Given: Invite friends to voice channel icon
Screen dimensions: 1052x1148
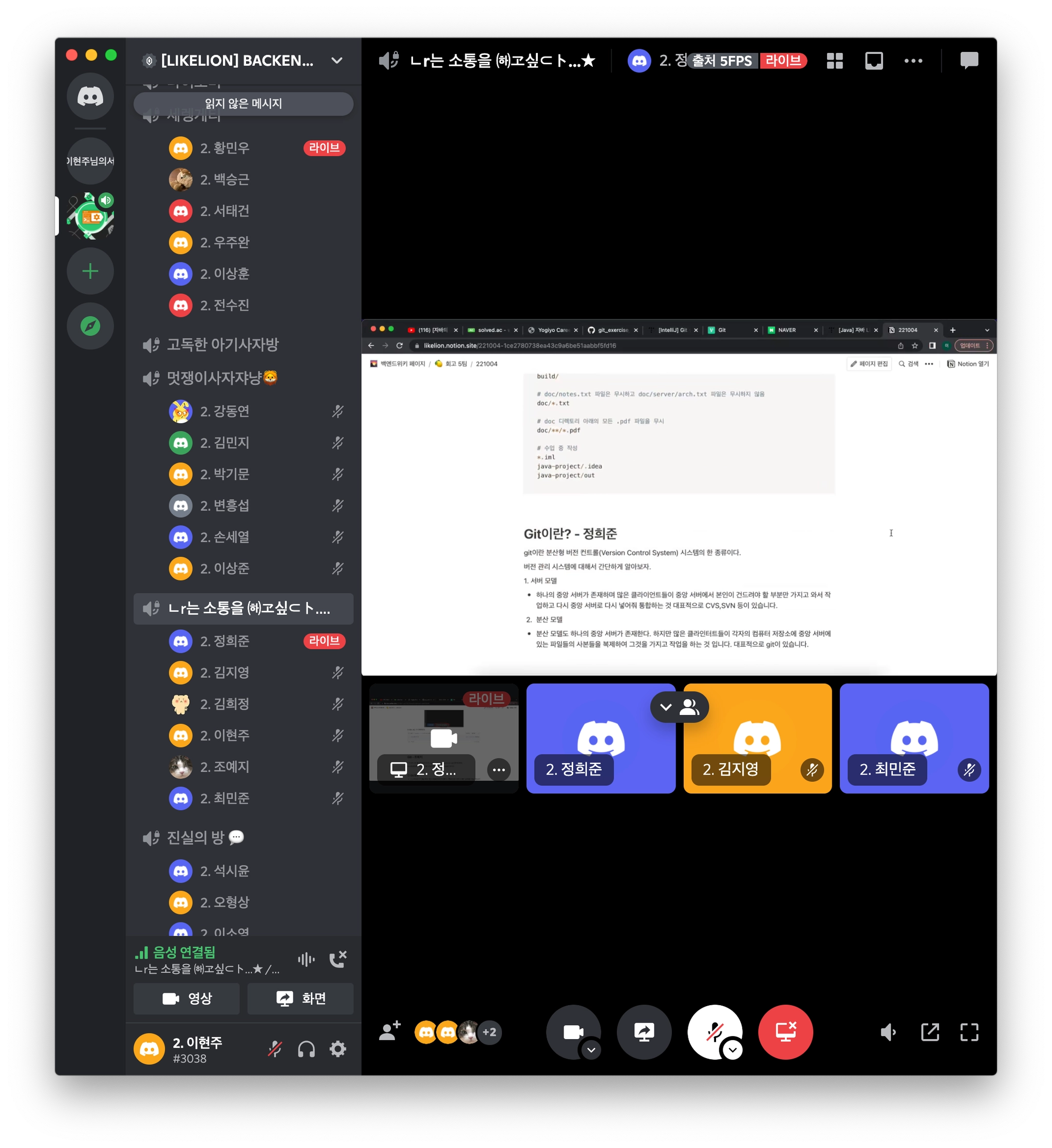Looking at the screenshot, I should [x=389, y=1031].
